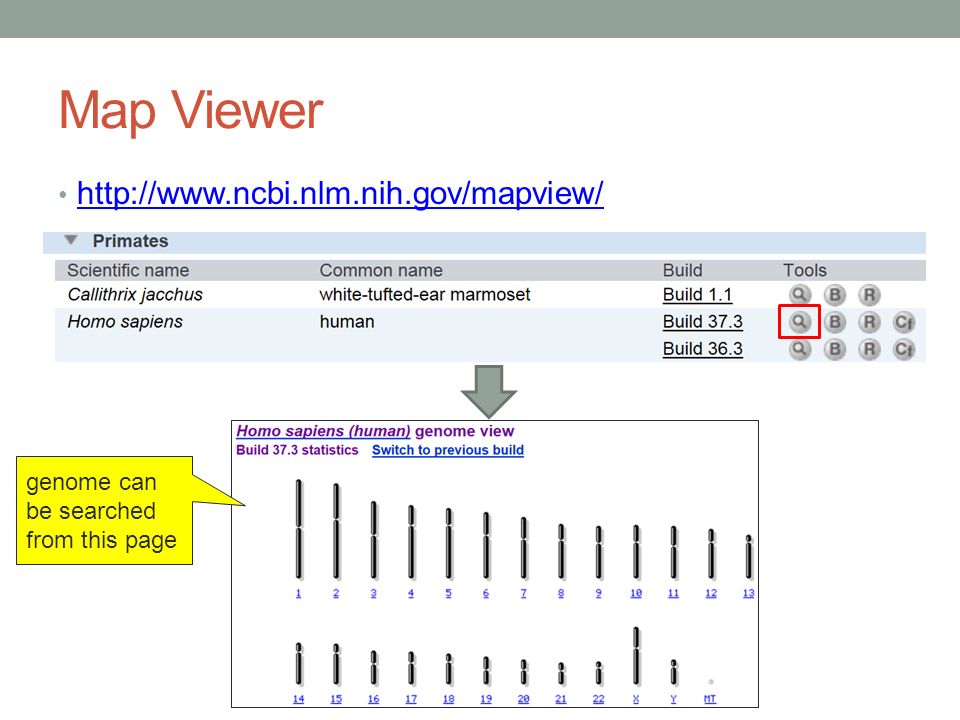This screenshot has width=960, height=720.
Task: Click the human common name cell
Action: click(347, 321)
